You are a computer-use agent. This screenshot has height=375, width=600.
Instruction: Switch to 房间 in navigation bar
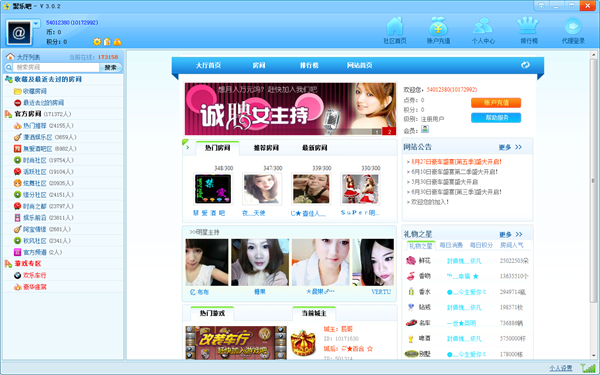tap(259, 65)
